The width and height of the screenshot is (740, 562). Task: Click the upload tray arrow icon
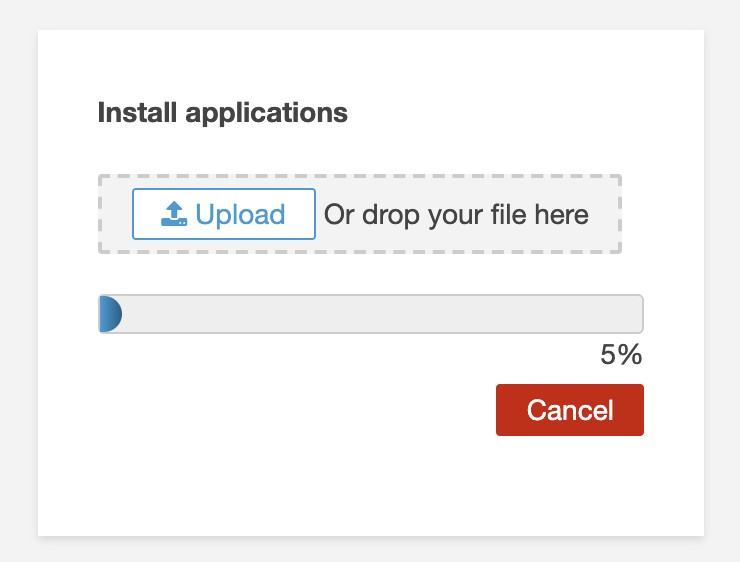pyautogui.click(x=174, y=214)
